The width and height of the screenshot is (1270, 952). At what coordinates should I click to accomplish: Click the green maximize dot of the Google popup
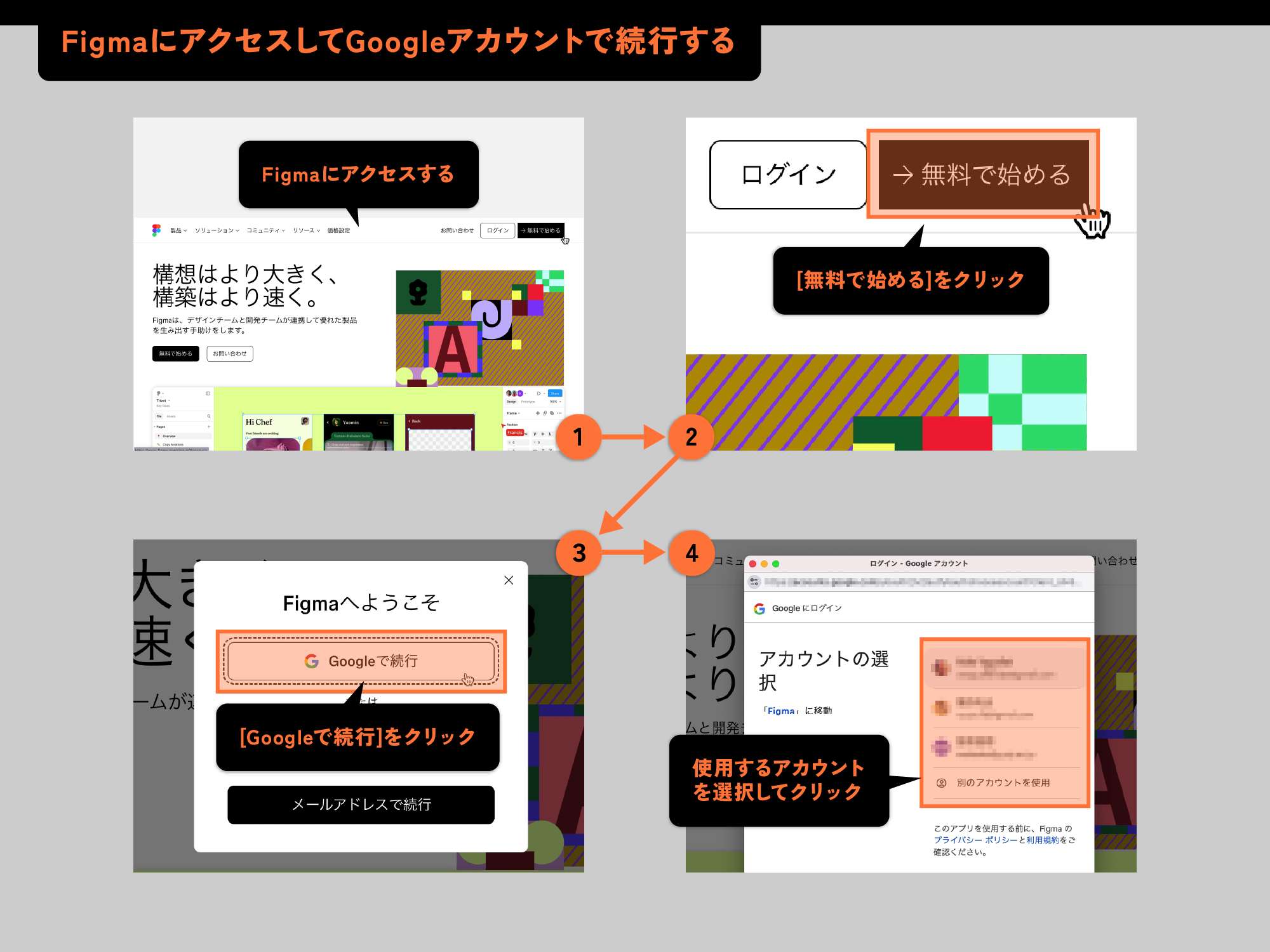[x=776, y=564]
